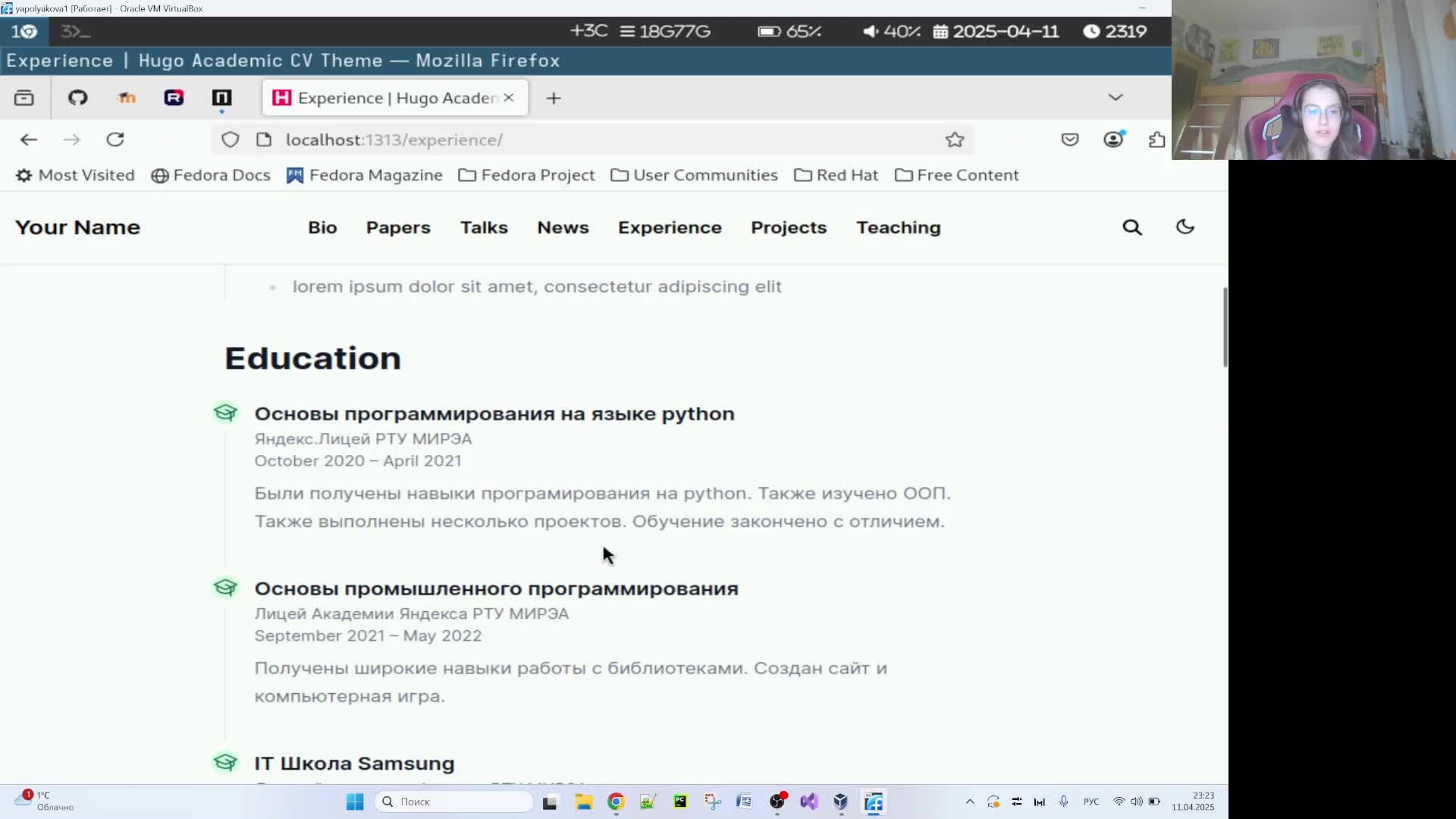Open Fedora Magazine bookmark

pos(365,175)
